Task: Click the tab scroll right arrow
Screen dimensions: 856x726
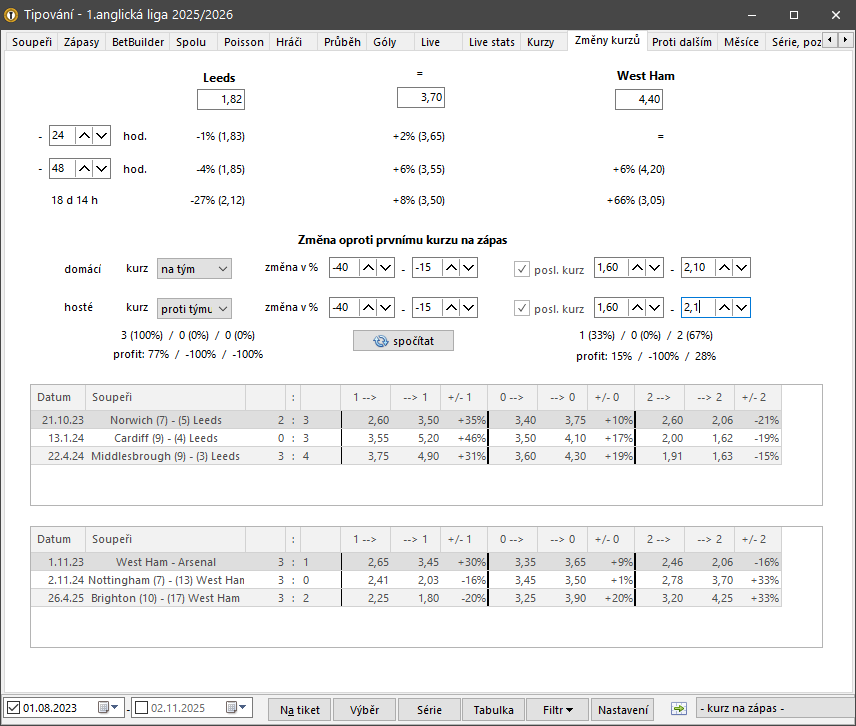Action: 846,42
